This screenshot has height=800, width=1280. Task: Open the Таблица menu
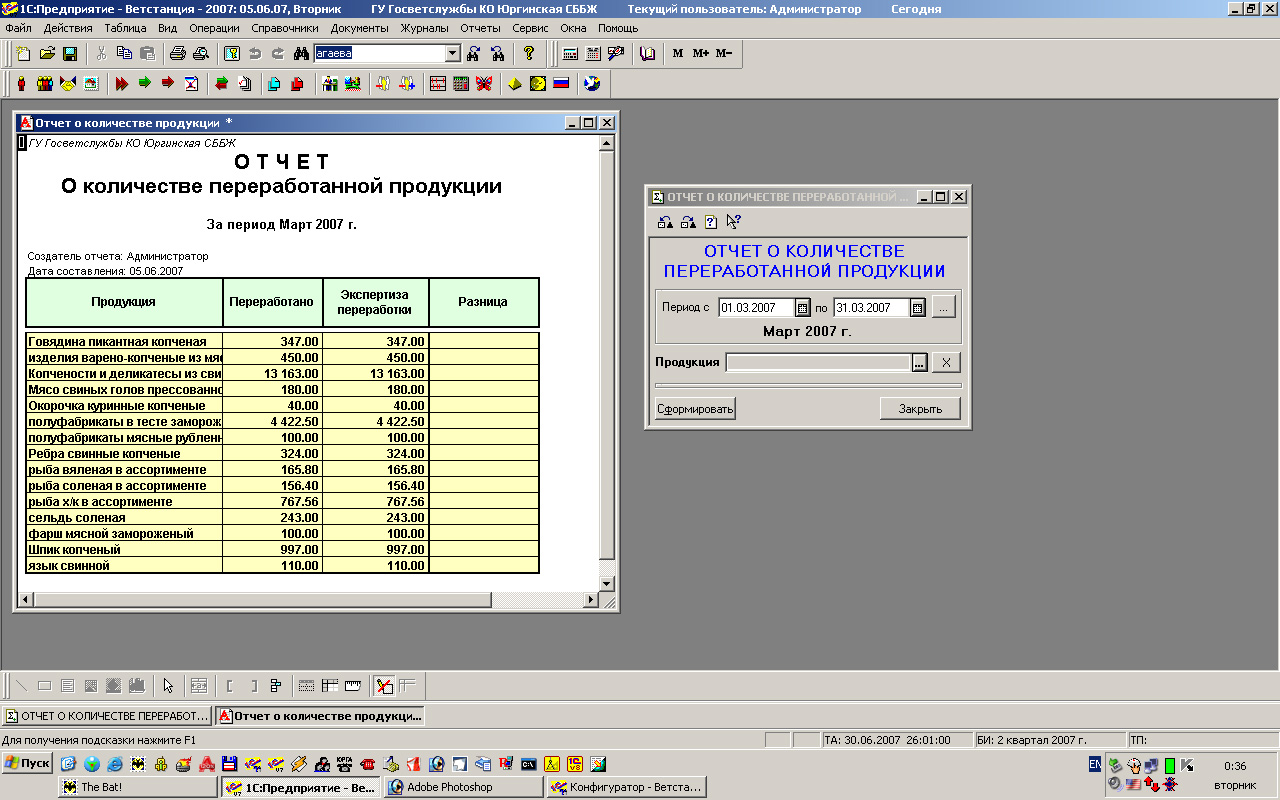click(125, 28)
